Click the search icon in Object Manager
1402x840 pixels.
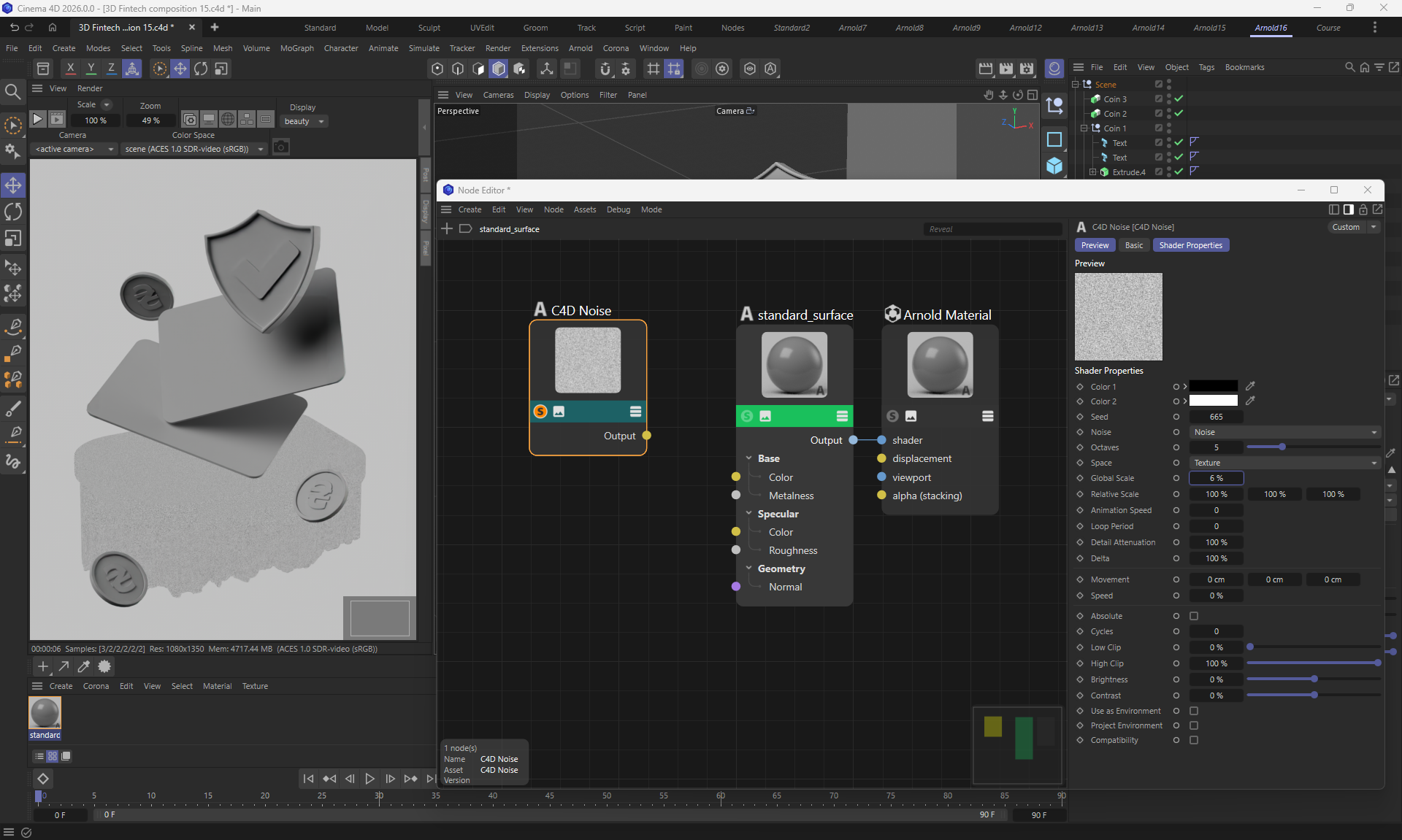(x=1349, y=67)
